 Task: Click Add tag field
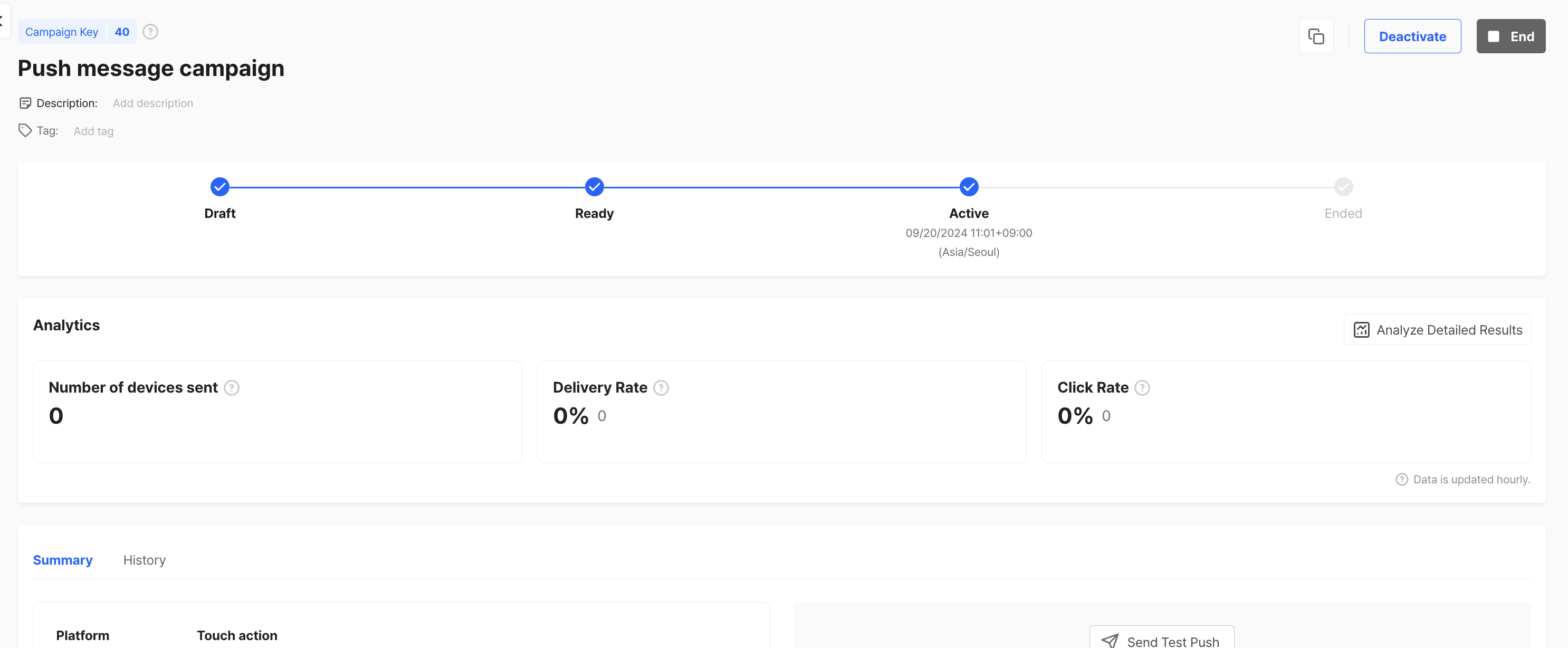(x=93, y=131)
